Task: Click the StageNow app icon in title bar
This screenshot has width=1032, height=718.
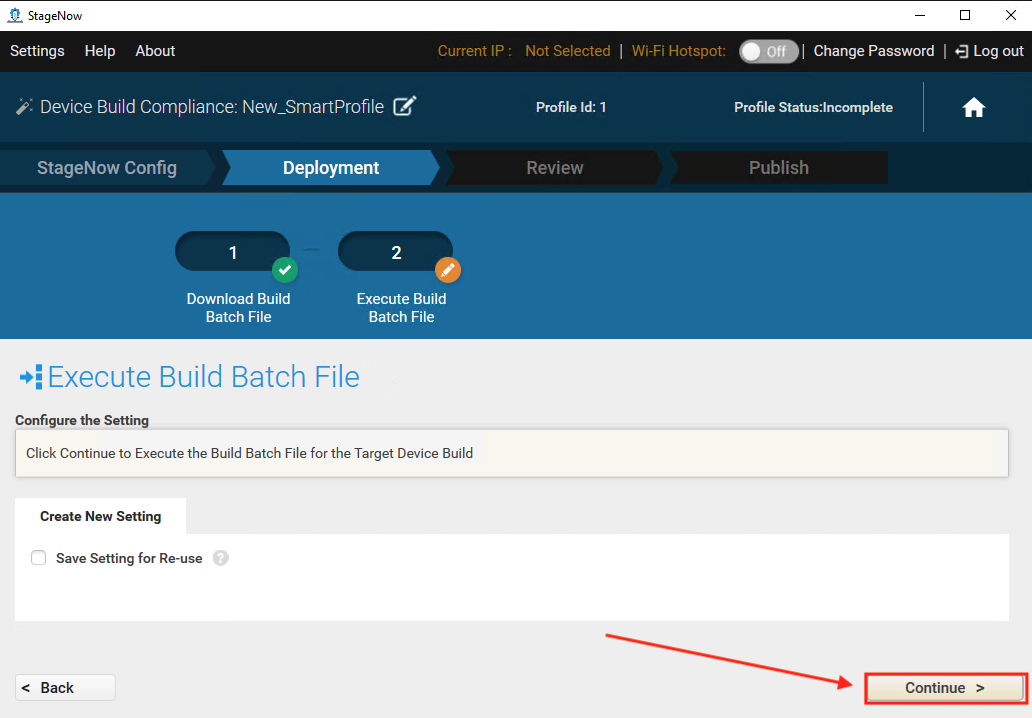Action: point(14,15)
